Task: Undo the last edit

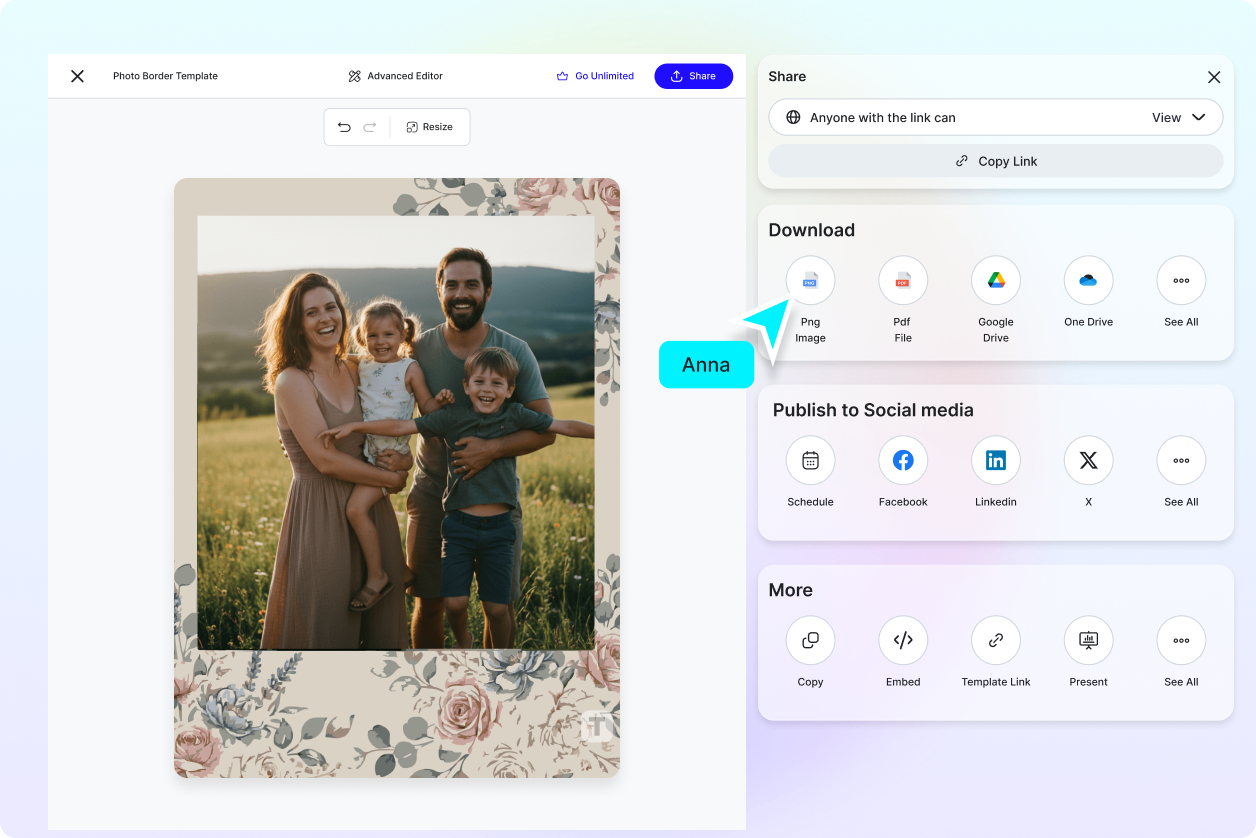Action: (344, 127)
